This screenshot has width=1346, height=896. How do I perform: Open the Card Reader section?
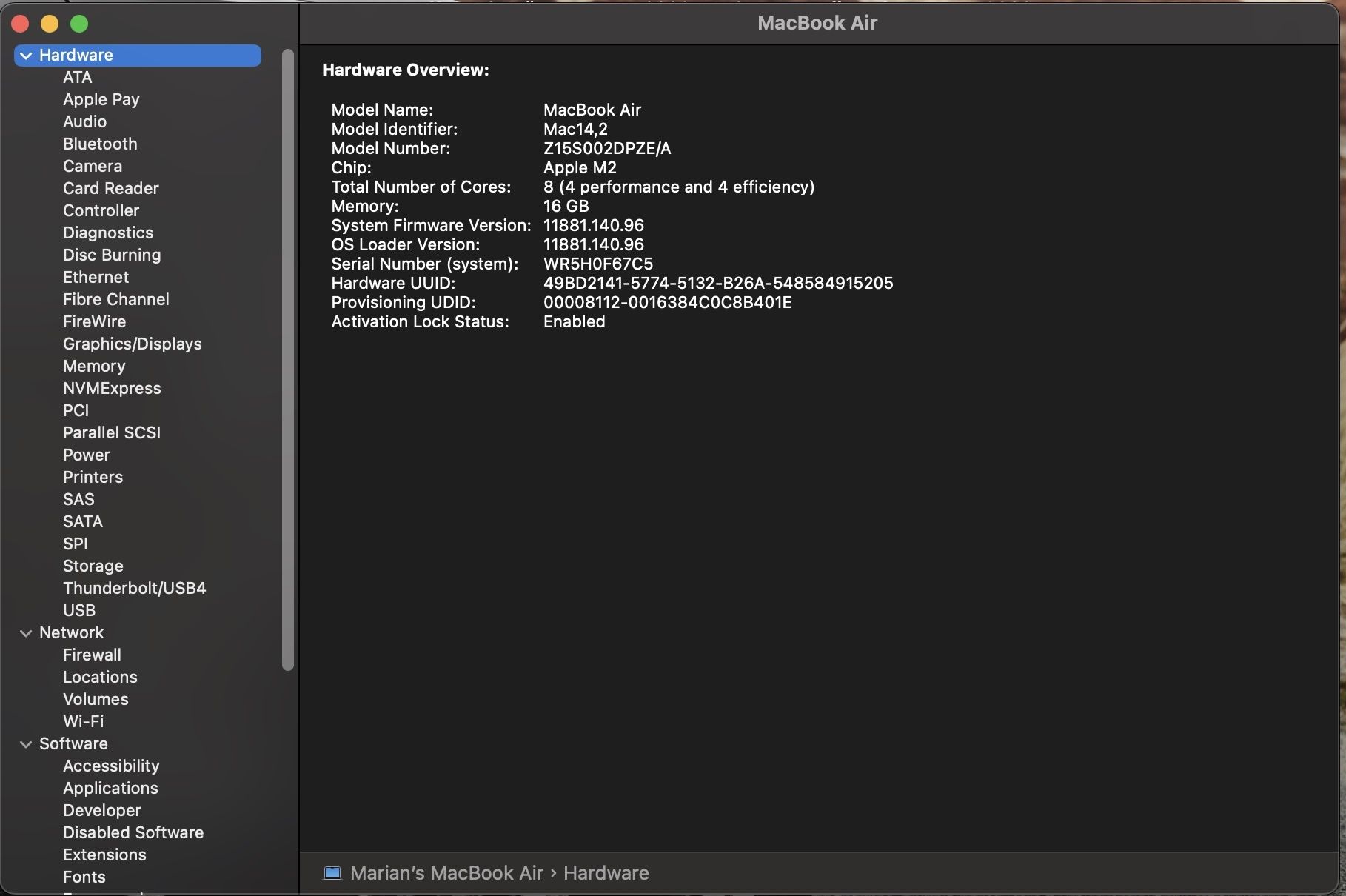[110, 188]
